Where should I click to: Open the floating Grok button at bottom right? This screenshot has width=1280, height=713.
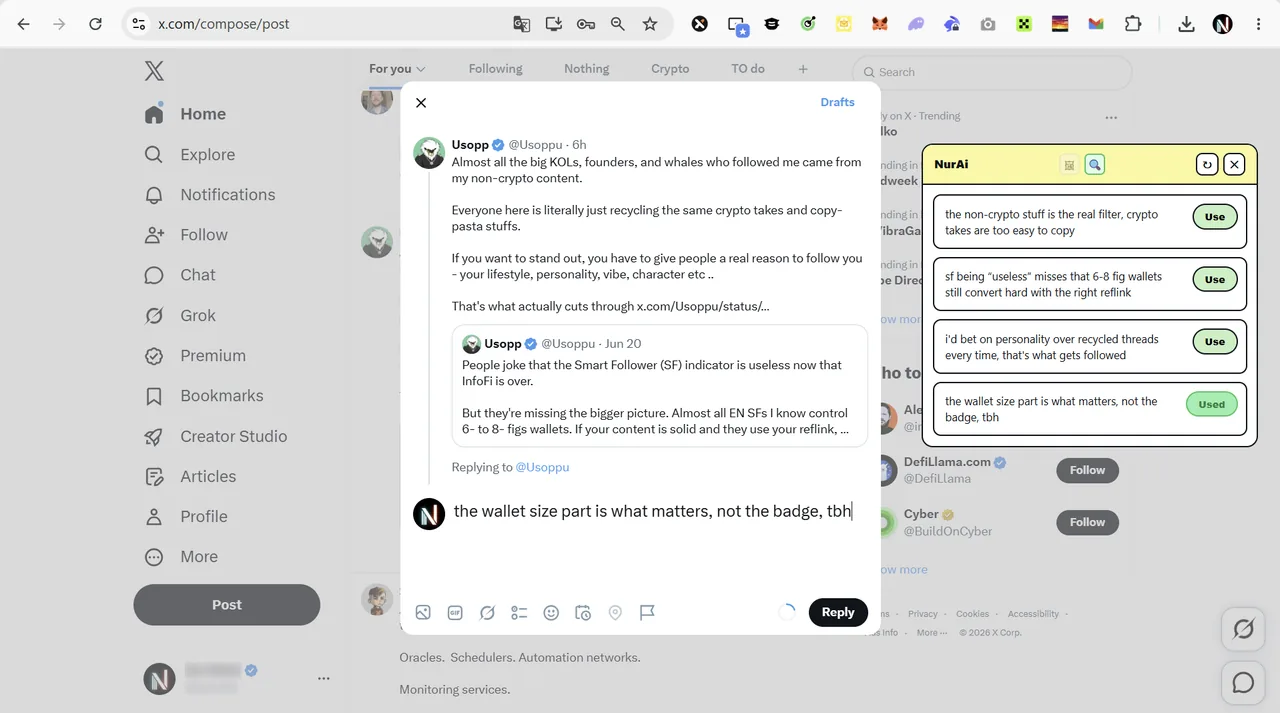[x=1243, y=629]
